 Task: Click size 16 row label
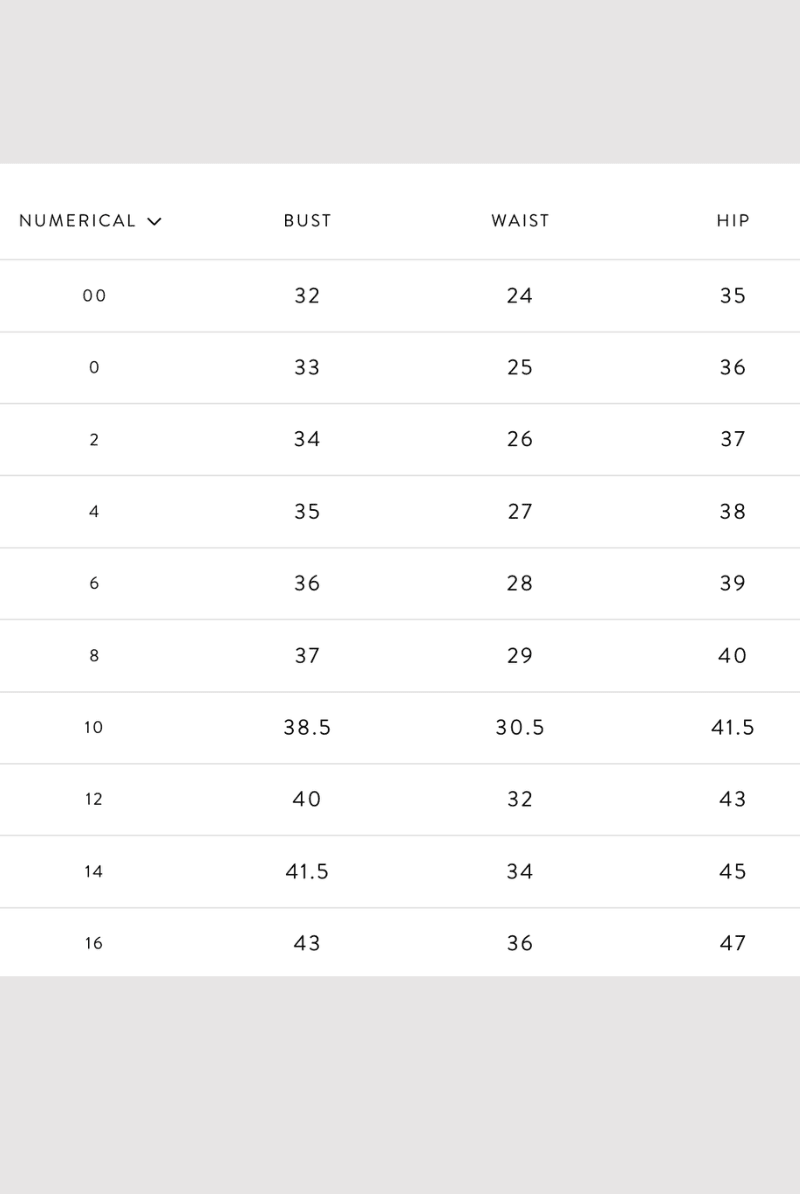coord(94,943)
